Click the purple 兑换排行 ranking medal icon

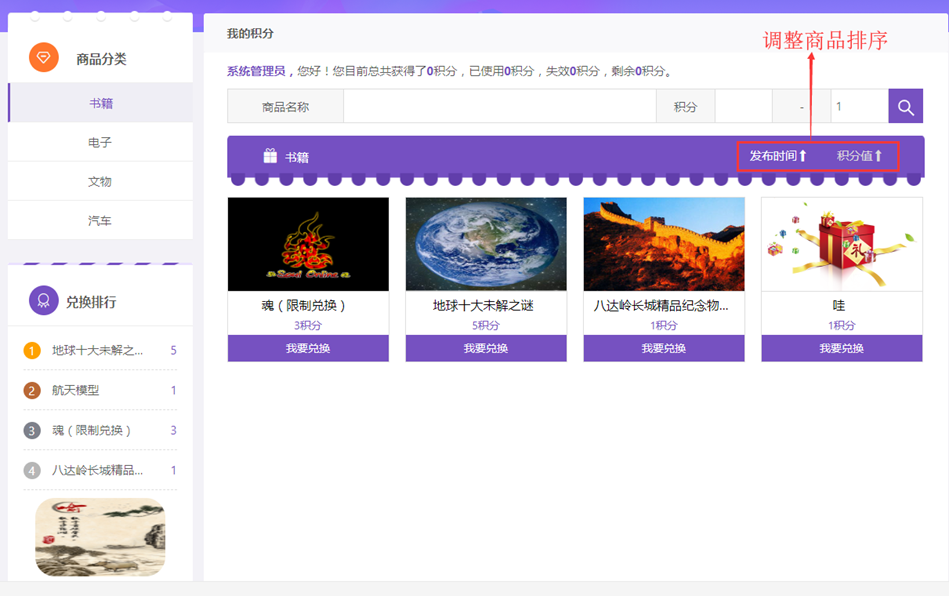click(x=44, y=301)
